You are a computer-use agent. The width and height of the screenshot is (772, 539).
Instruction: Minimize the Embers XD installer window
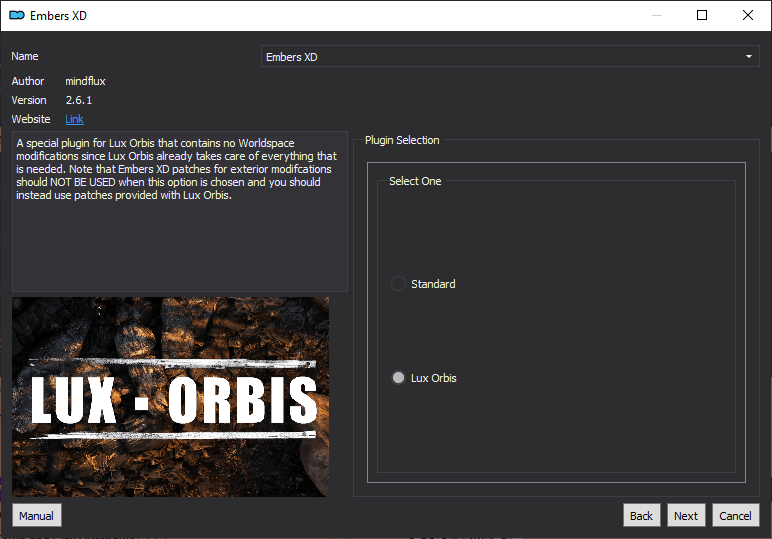point(656,15)
